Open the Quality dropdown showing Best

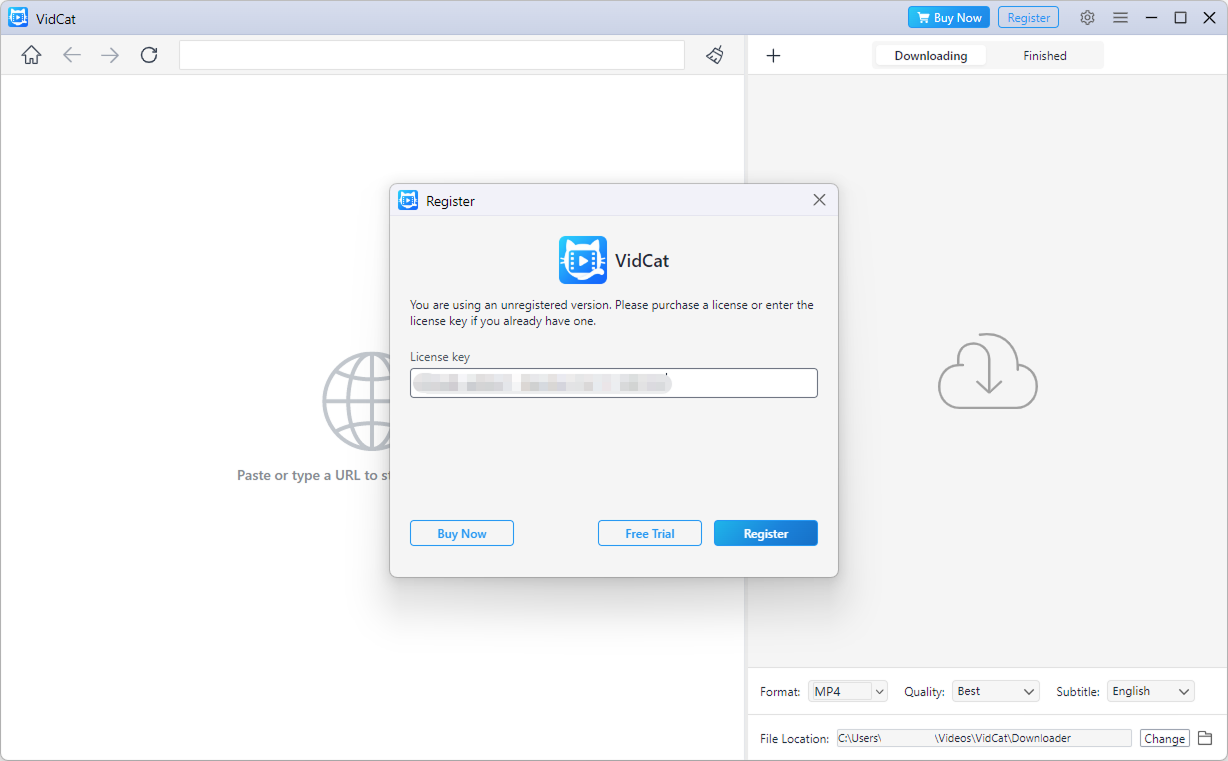coord(996,691)
